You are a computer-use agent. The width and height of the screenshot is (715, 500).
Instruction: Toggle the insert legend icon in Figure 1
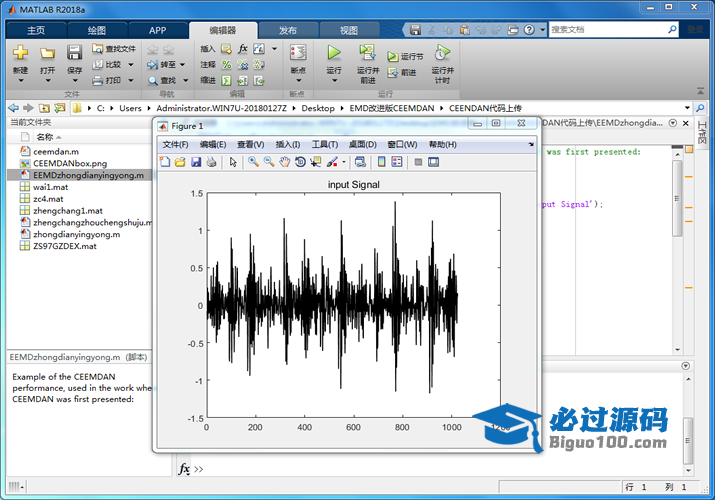(397, 162)
